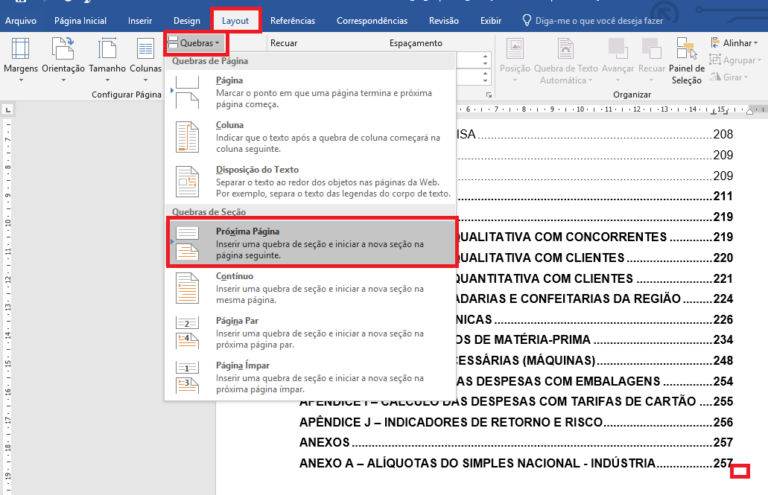
Task: Insert a Coluna column break
Action: click(311, 137)
